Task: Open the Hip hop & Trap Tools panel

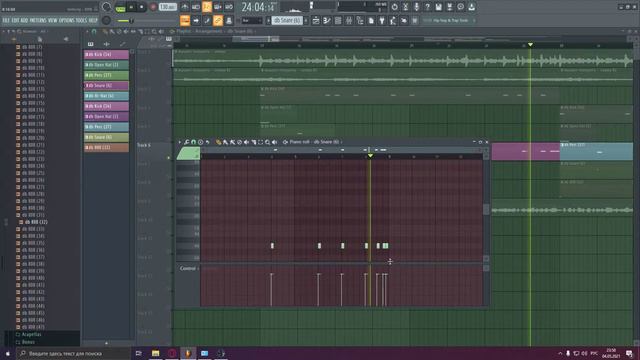Action: 449,20
